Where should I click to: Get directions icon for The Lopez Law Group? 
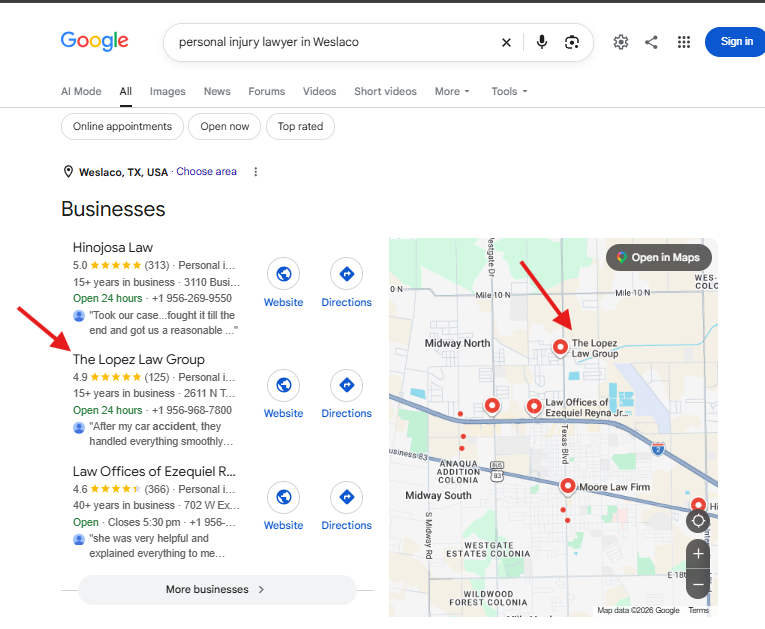coord(346,385)
